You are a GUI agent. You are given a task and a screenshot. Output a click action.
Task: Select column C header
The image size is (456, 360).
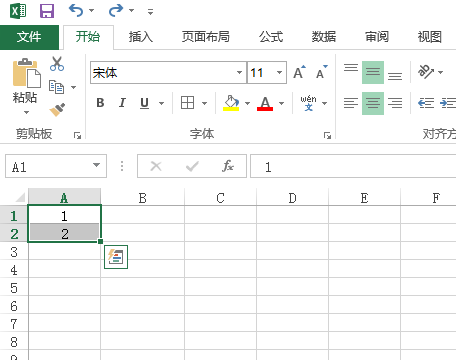coord(220,198)
